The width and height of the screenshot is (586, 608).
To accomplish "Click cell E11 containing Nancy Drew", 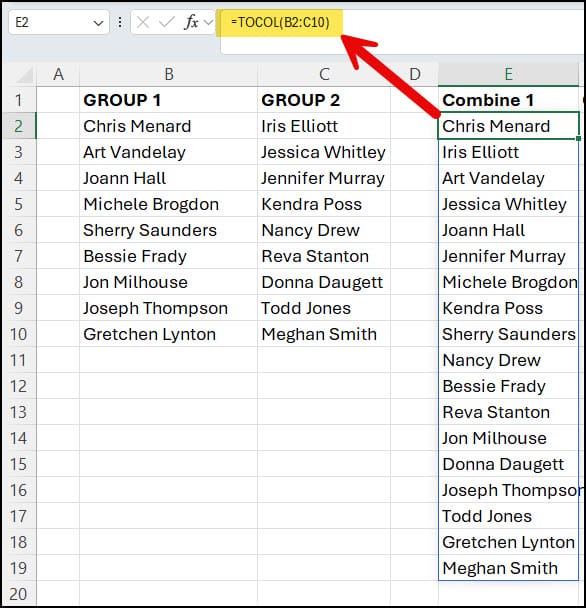I will coord(508,360).
